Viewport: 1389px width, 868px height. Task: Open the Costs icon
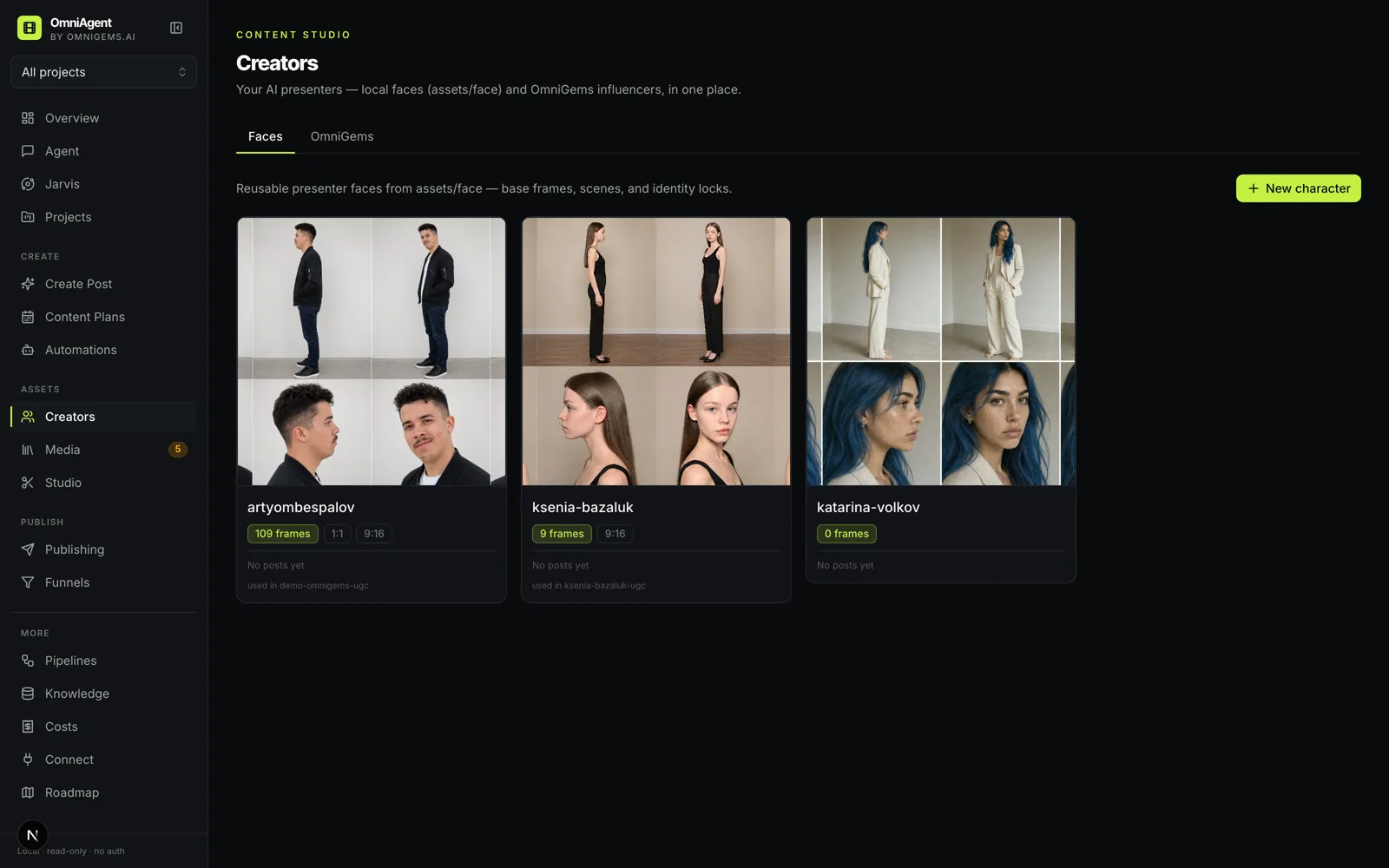[28, 727]
